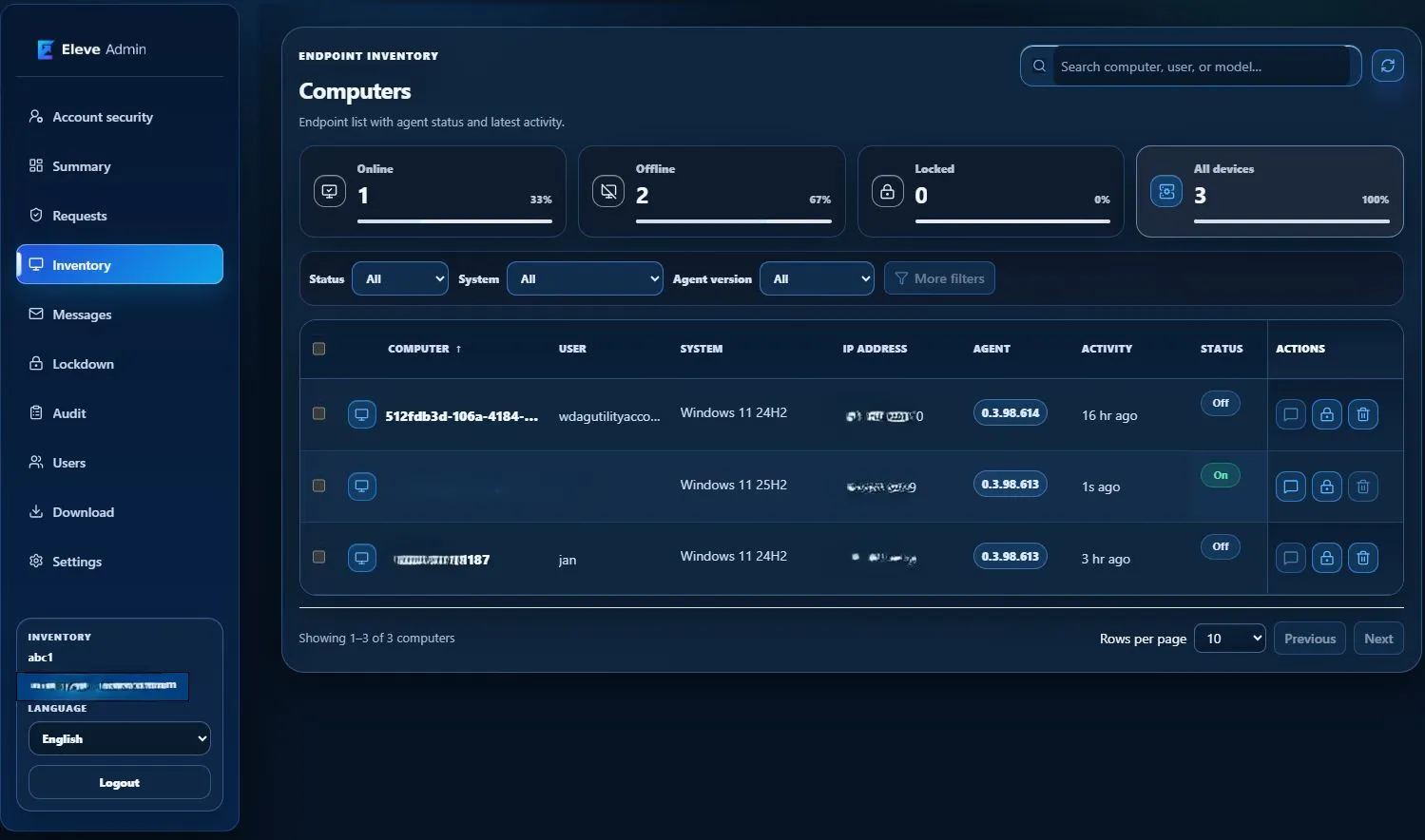The height and width of the screenshot is (840, 1425).
Task: Click the magnifier icon in search box
Action: tap(1039, 67)
